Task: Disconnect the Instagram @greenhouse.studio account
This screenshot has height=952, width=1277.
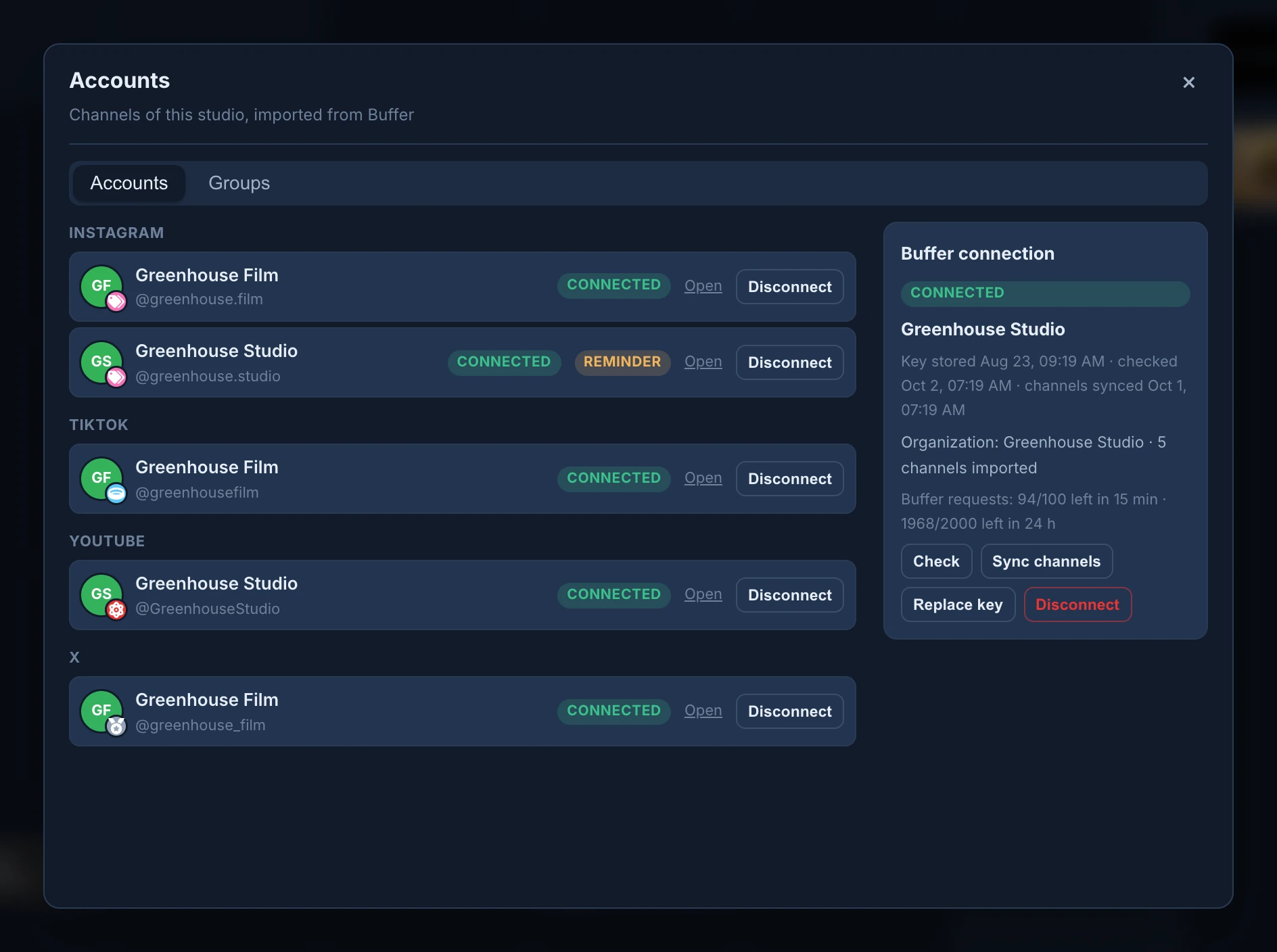Action: point(789,362)
